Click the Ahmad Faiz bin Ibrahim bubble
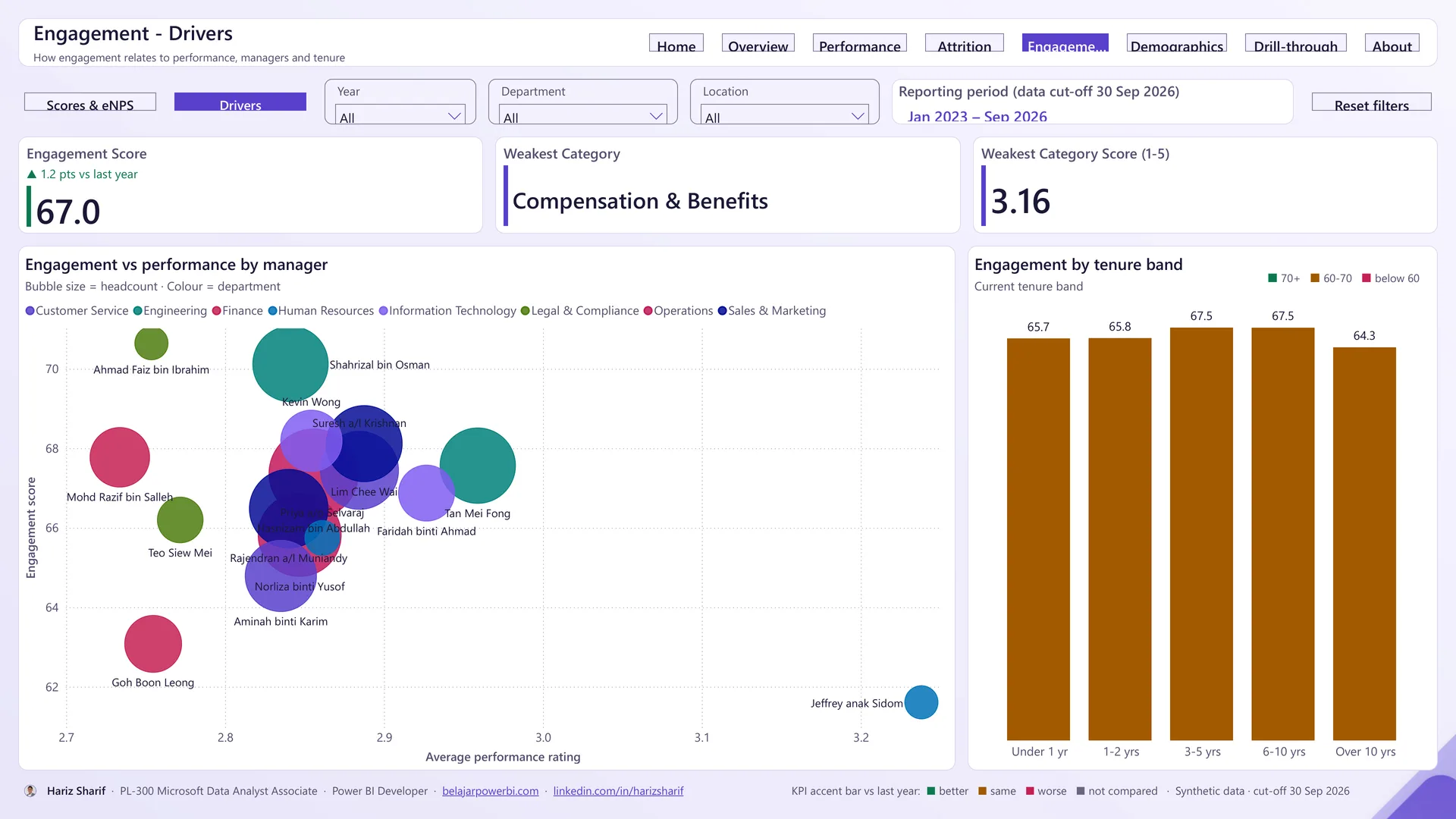Screen dimensions: 1456x819 [x=152, y=344]
